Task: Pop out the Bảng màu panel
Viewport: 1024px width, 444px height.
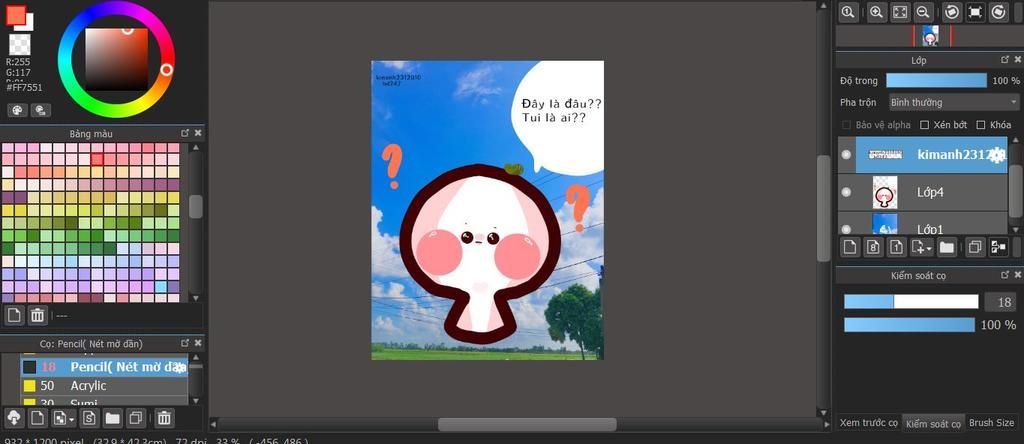Action: [x=185, y=133]
